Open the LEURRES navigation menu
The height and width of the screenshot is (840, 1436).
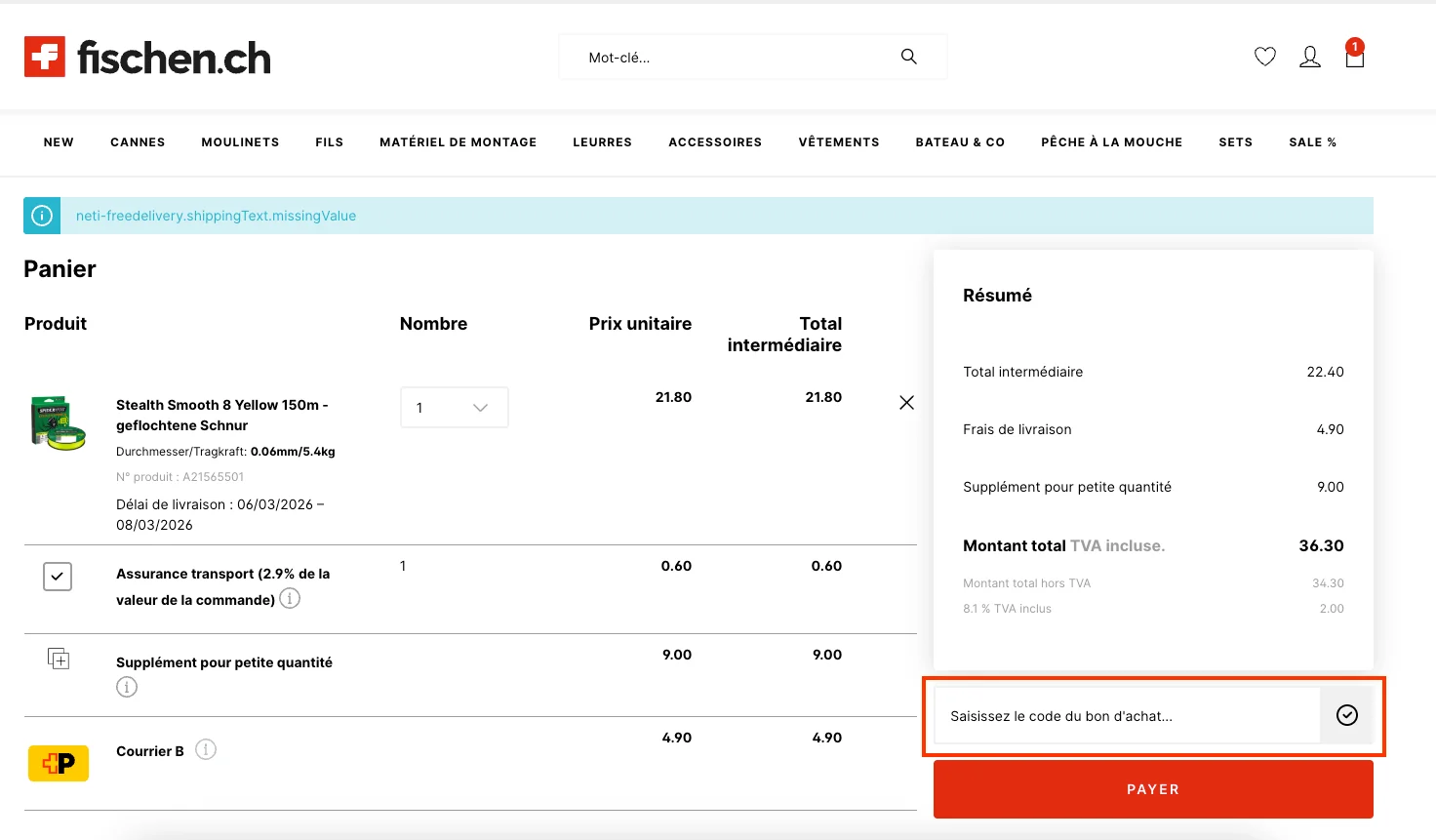[602, 141]
